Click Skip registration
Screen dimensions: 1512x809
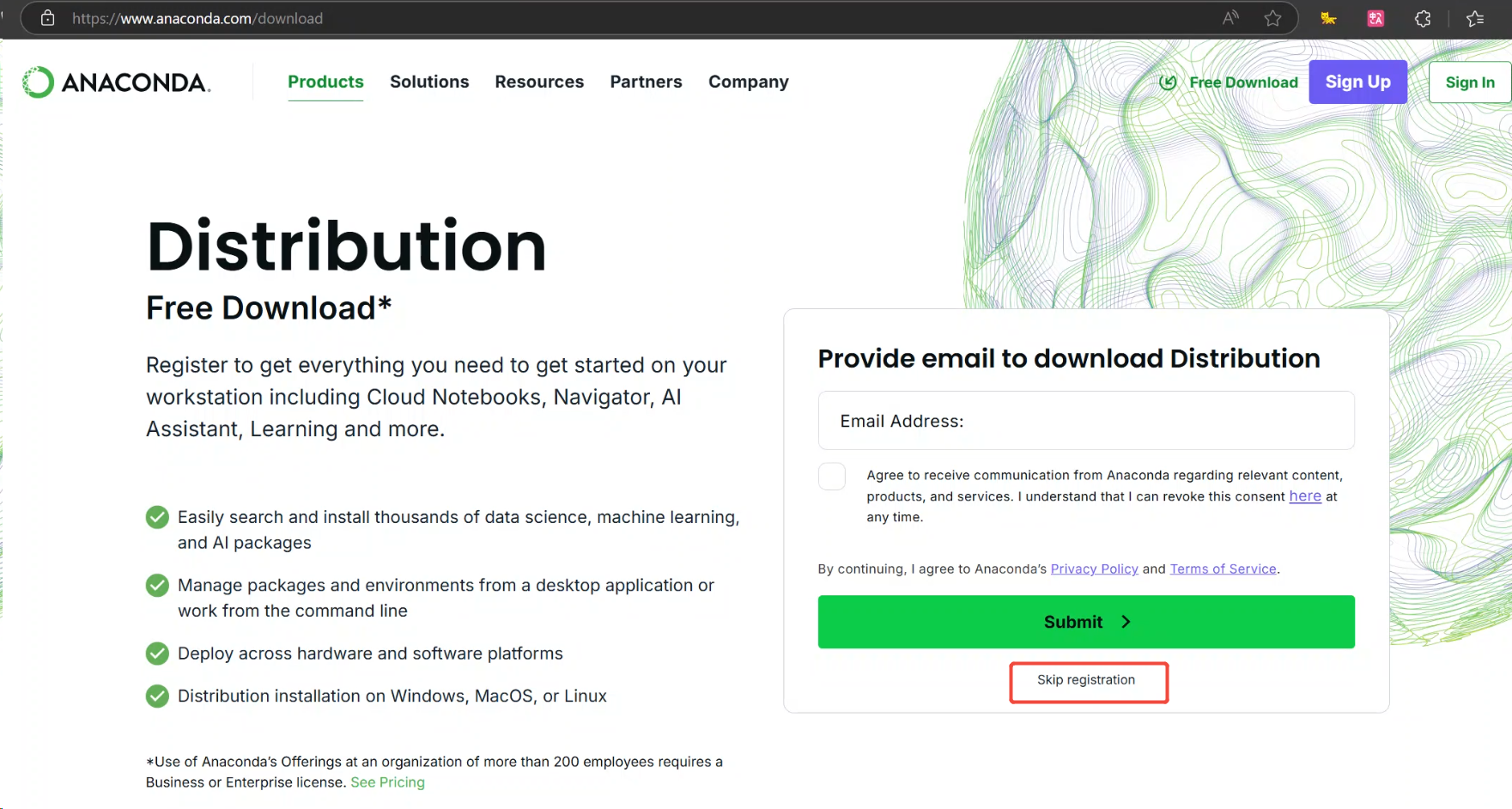pyautogui.click(x=1086, y=680)
